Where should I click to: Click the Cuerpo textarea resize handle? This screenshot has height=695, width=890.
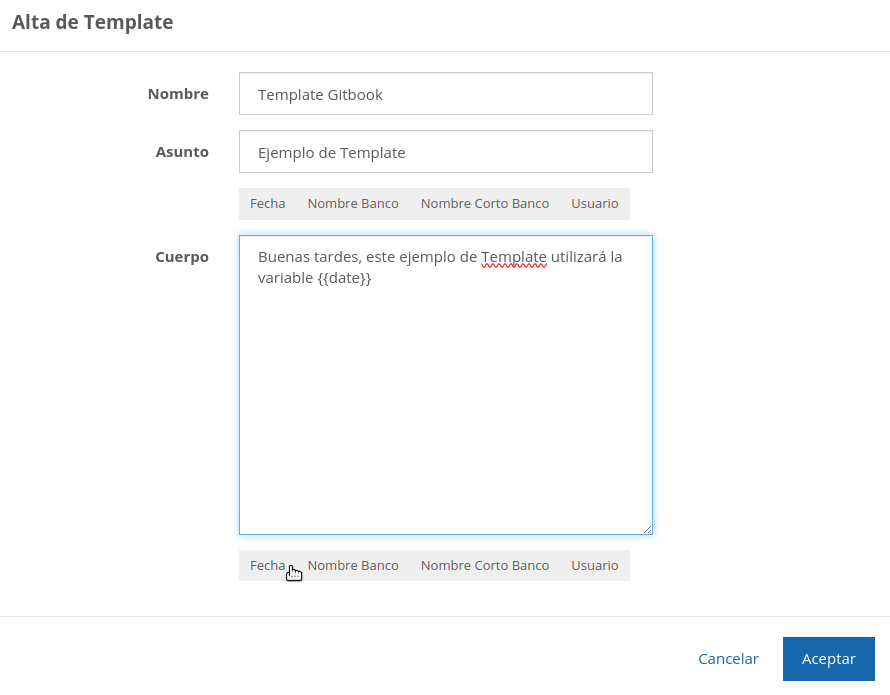coord(647,529)
